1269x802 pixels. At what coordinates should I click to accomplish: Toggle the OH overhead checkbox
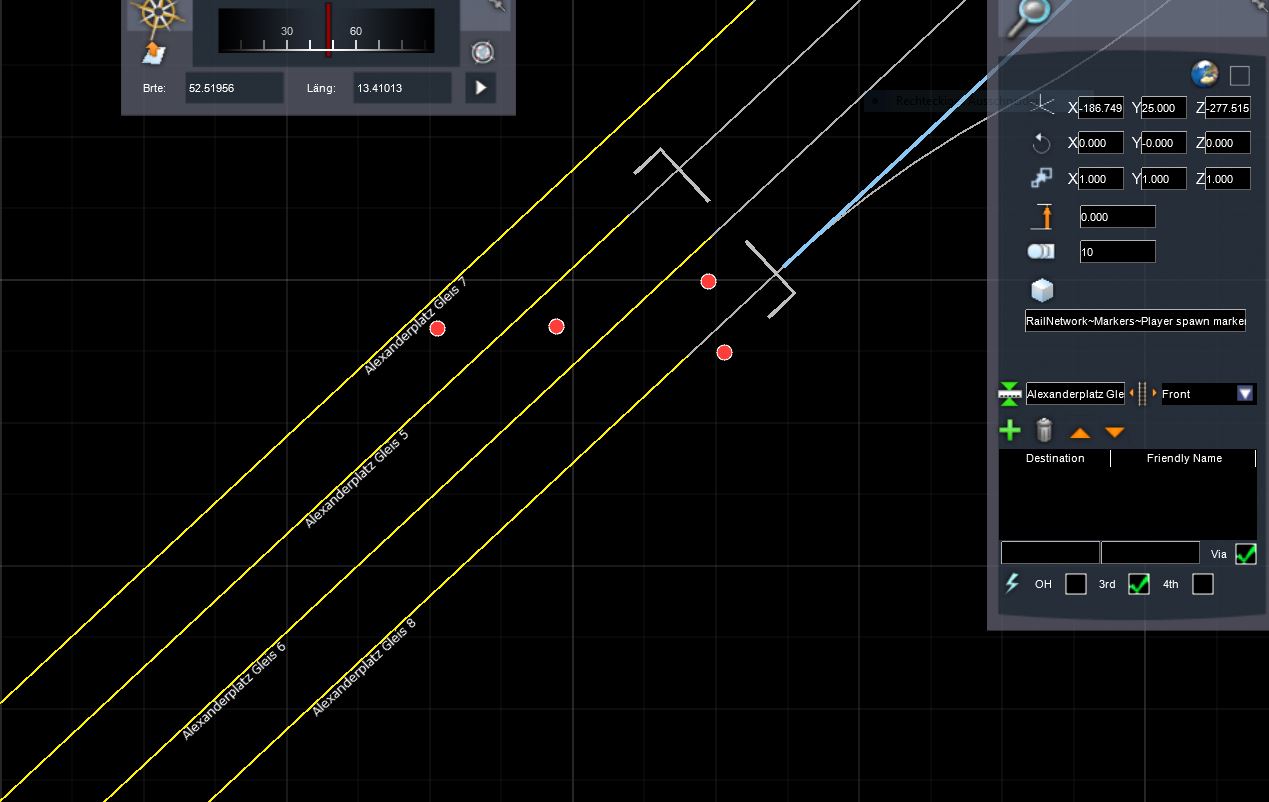coord(1076,584)
